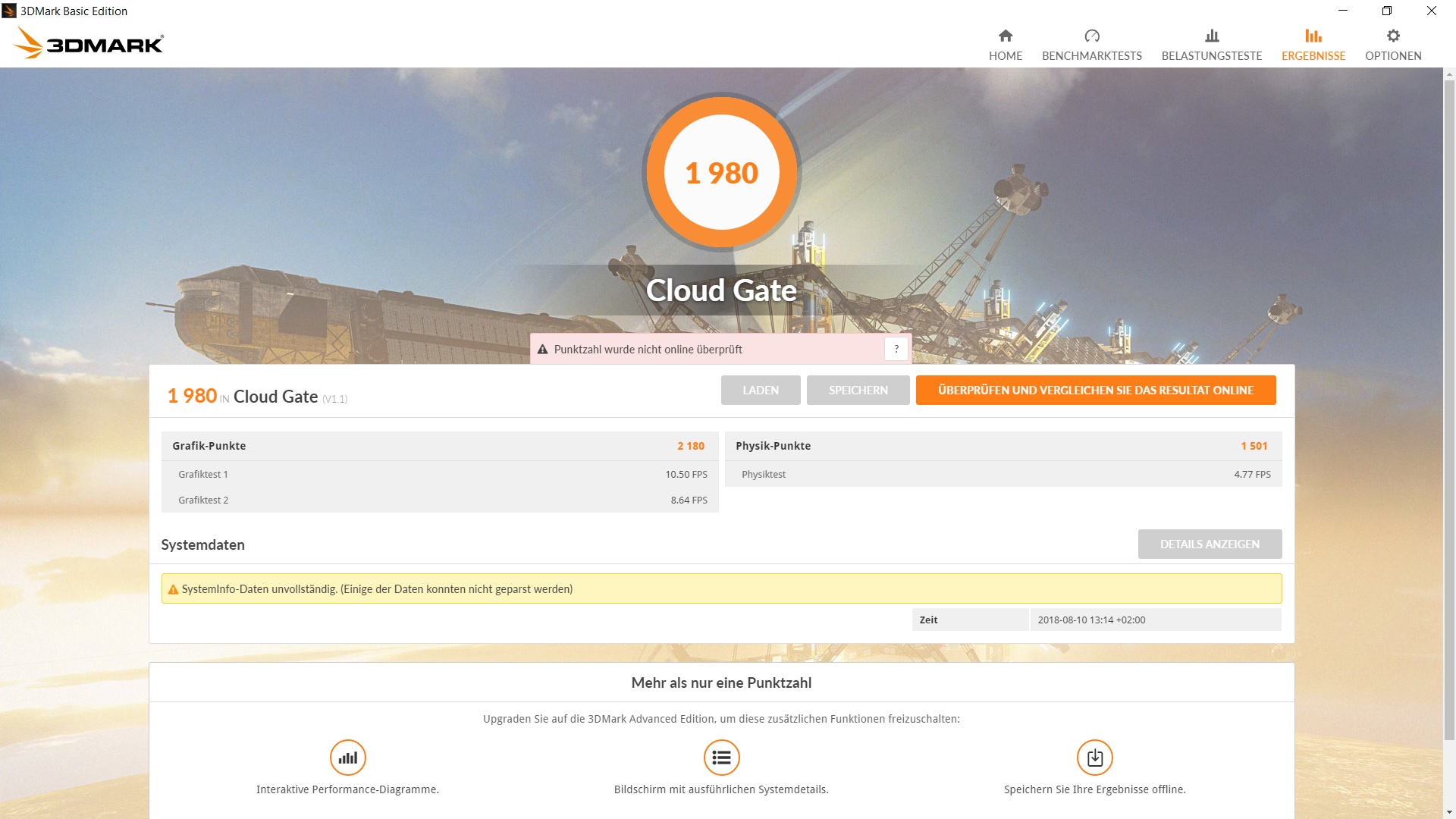The image size is (1456, 819).
Task: Click interactive performance diagrams icon
Action: tap(347, 758)
